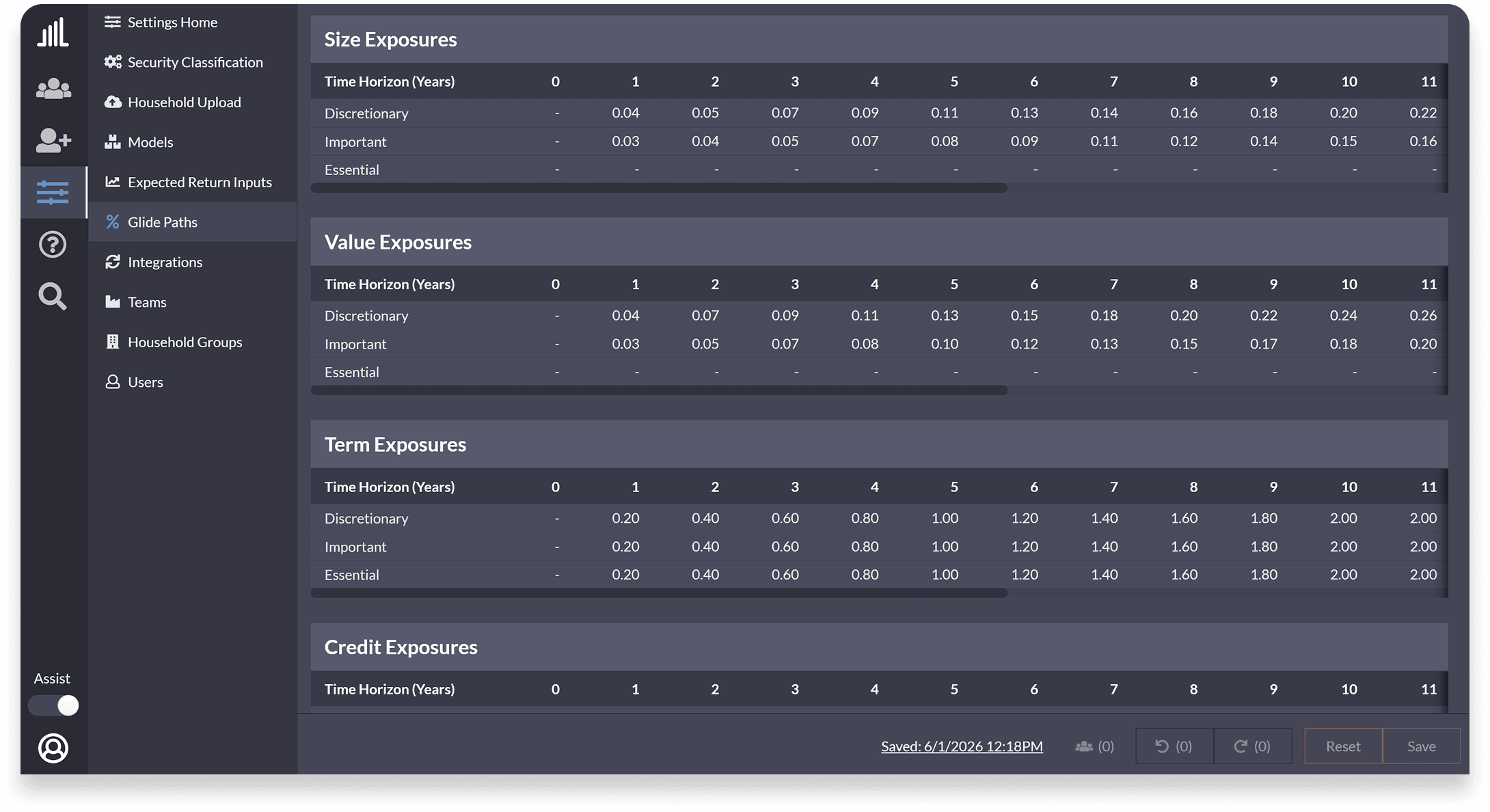Viewport: 1490px width, 812px height.
Task: Select Value Exposures Discretionary year 10 value 0.24
Action: click(1343, 316)
